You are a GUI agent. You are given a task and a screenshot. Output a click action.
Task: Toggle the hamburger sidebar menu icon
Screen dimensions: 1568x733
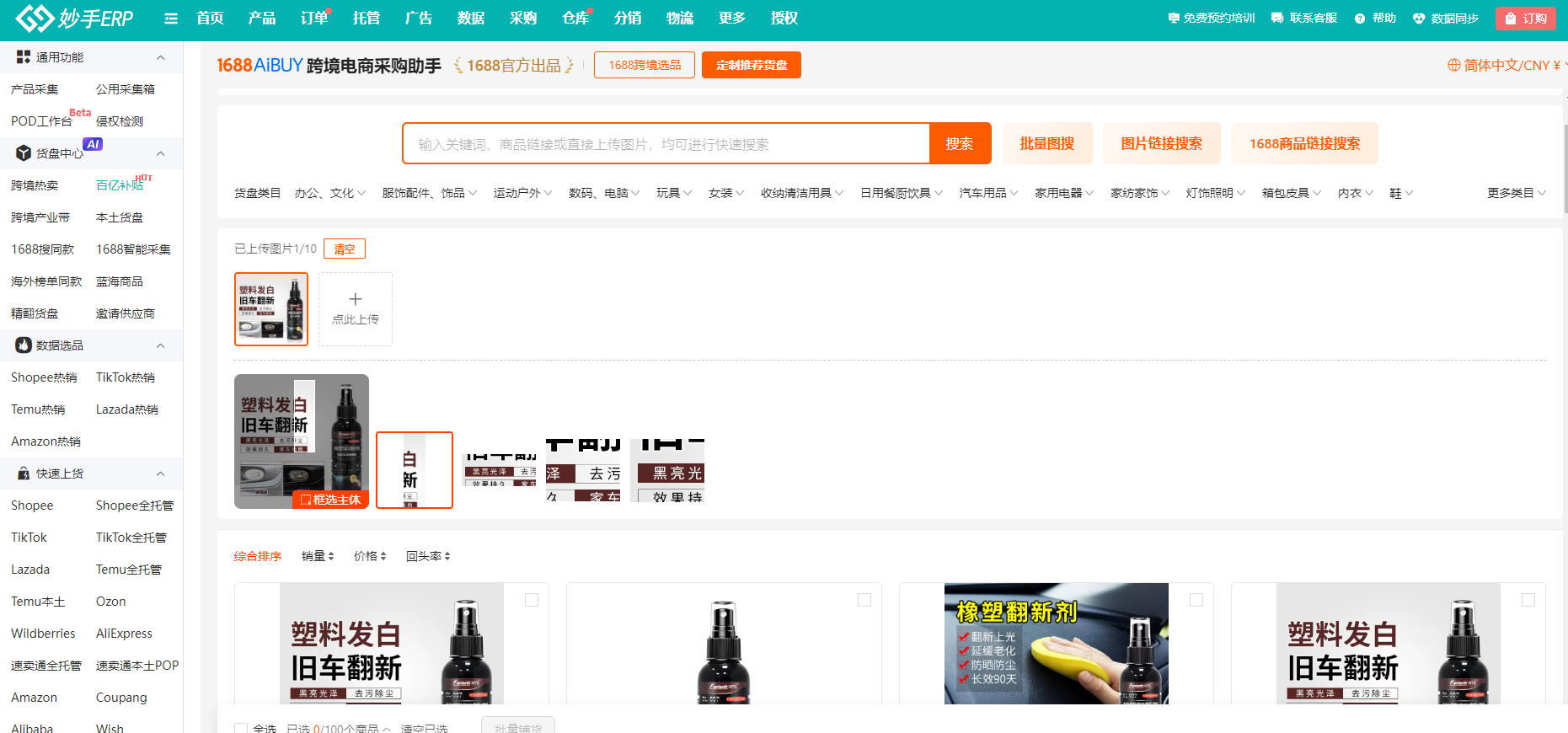click(x=171, y=19)
